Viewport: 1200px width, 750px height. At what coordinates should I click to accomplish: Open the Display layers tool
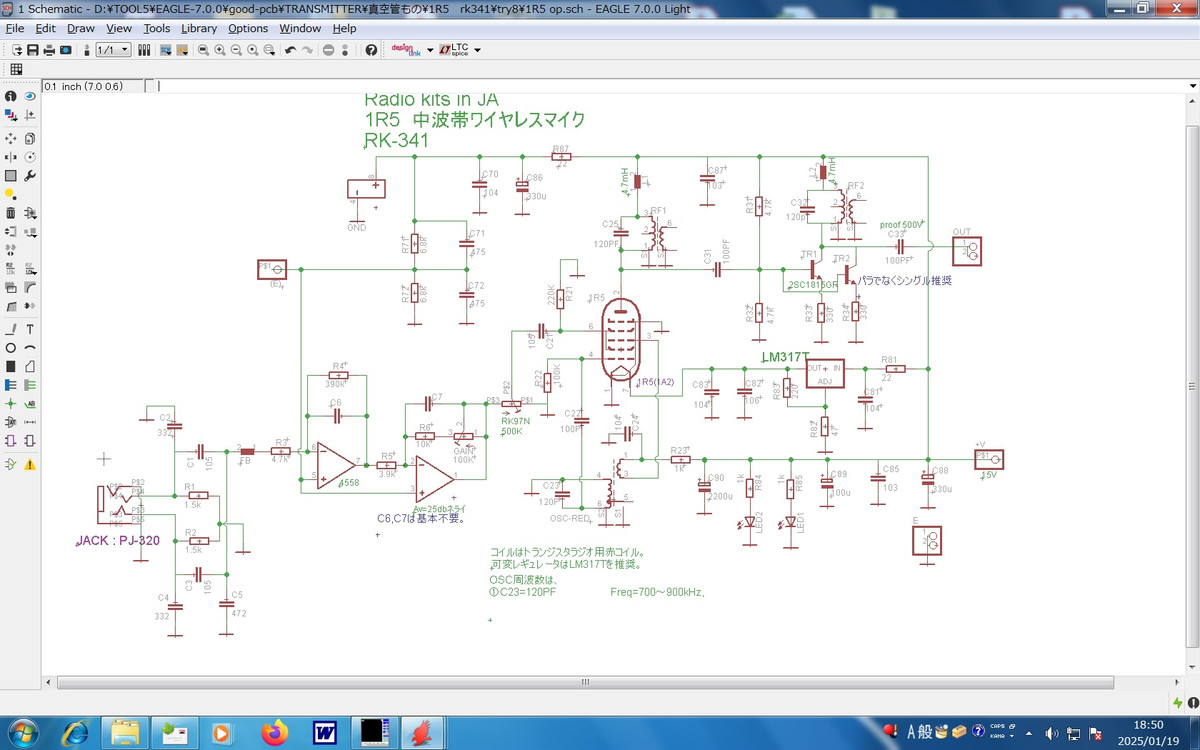click(10, 115)
